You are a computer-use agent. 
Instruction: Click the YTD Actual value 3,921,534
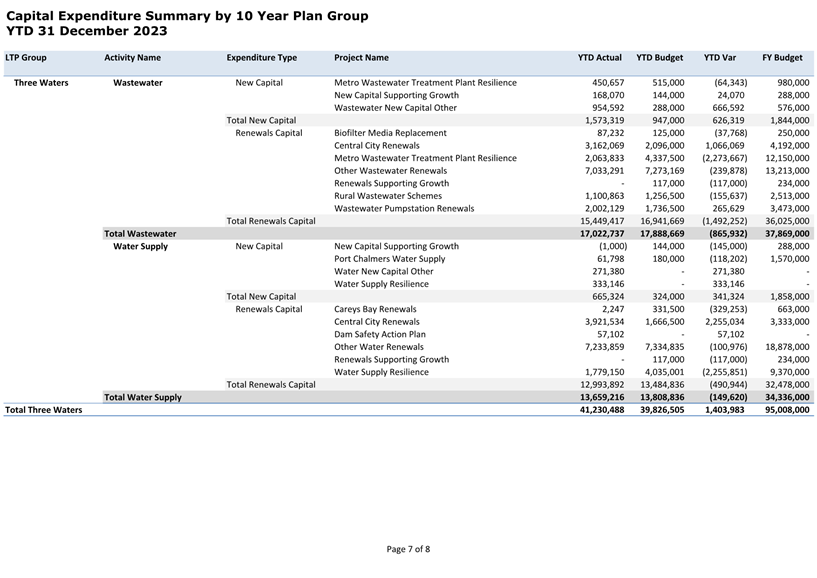pyautogui.click(x=604, y=322)
